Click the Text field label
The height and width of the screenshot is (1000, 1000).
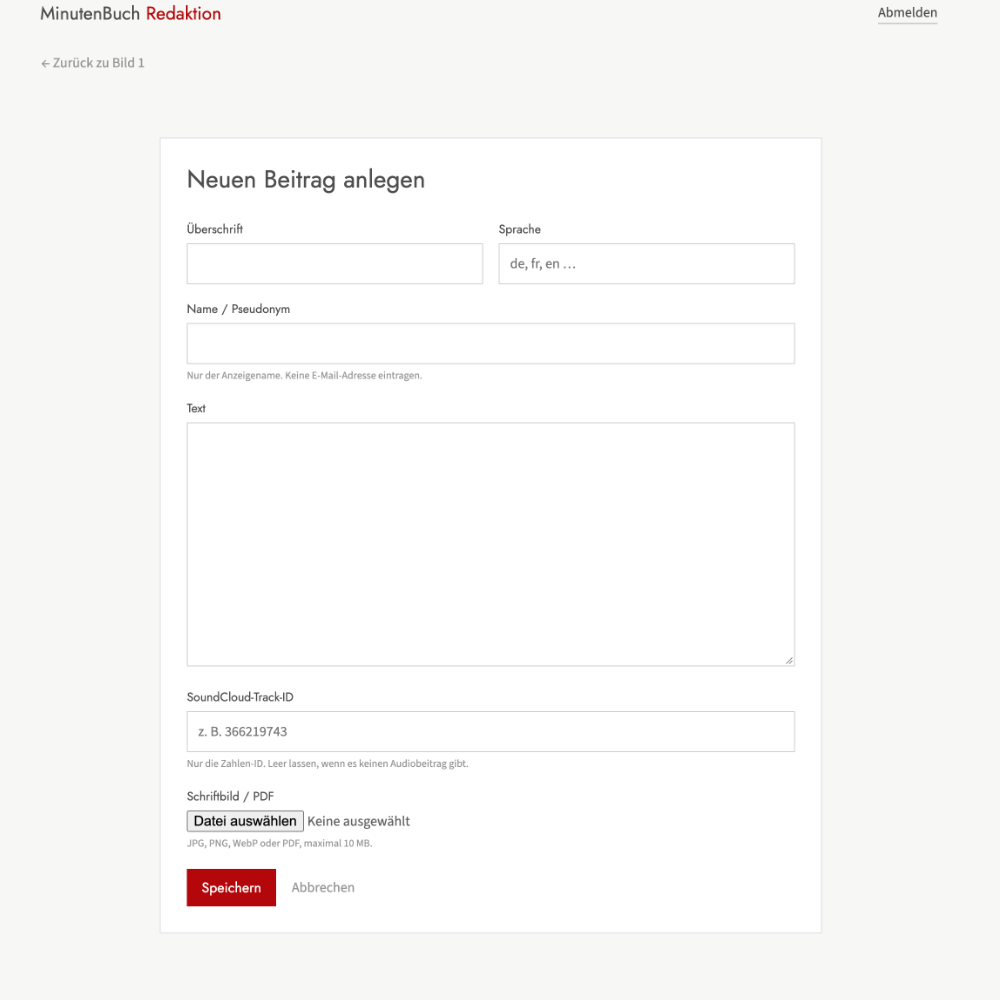pos(196,408)
